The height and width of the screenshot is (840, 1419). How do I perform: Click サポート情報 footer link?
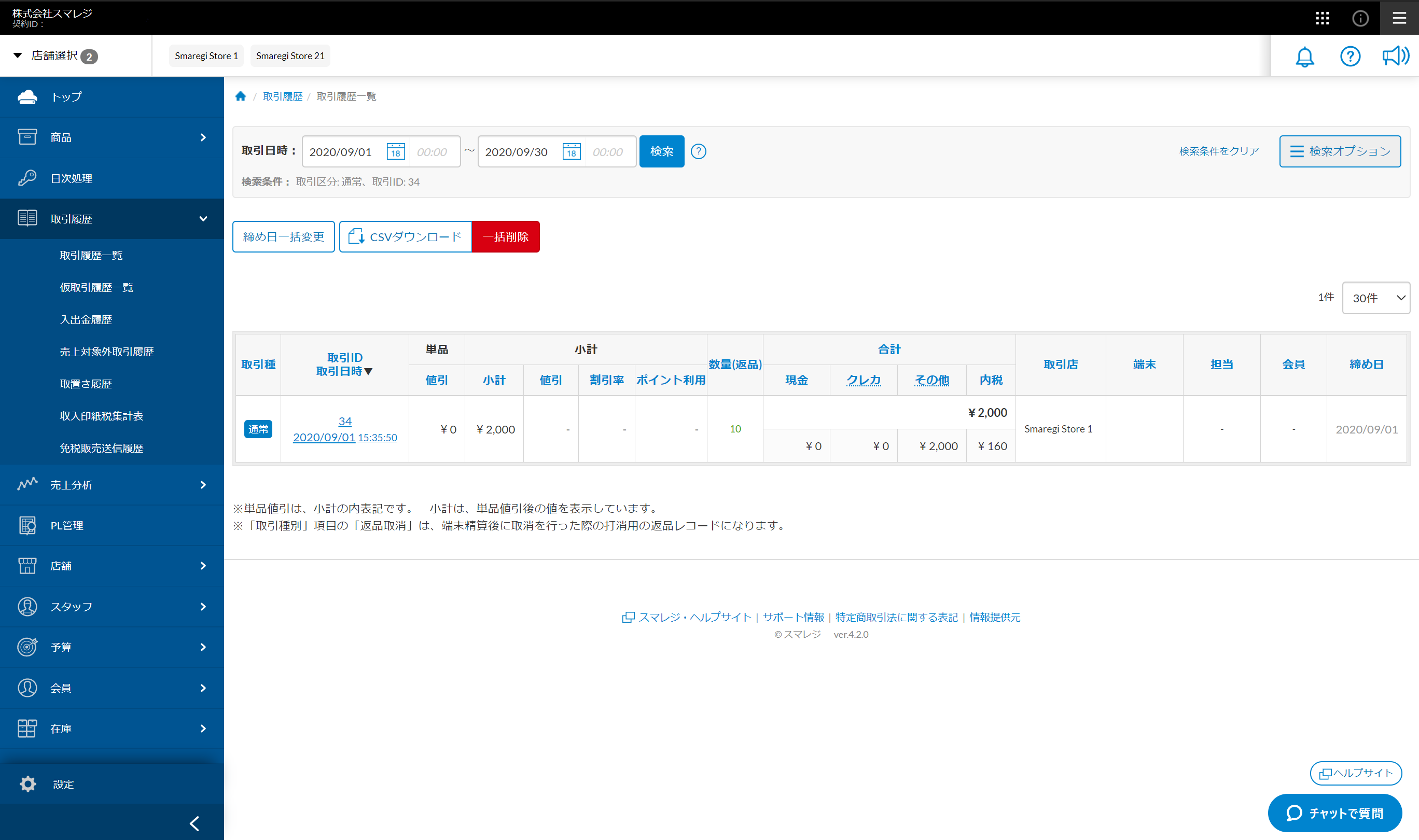pyautogui.click(x=793, y=618)
